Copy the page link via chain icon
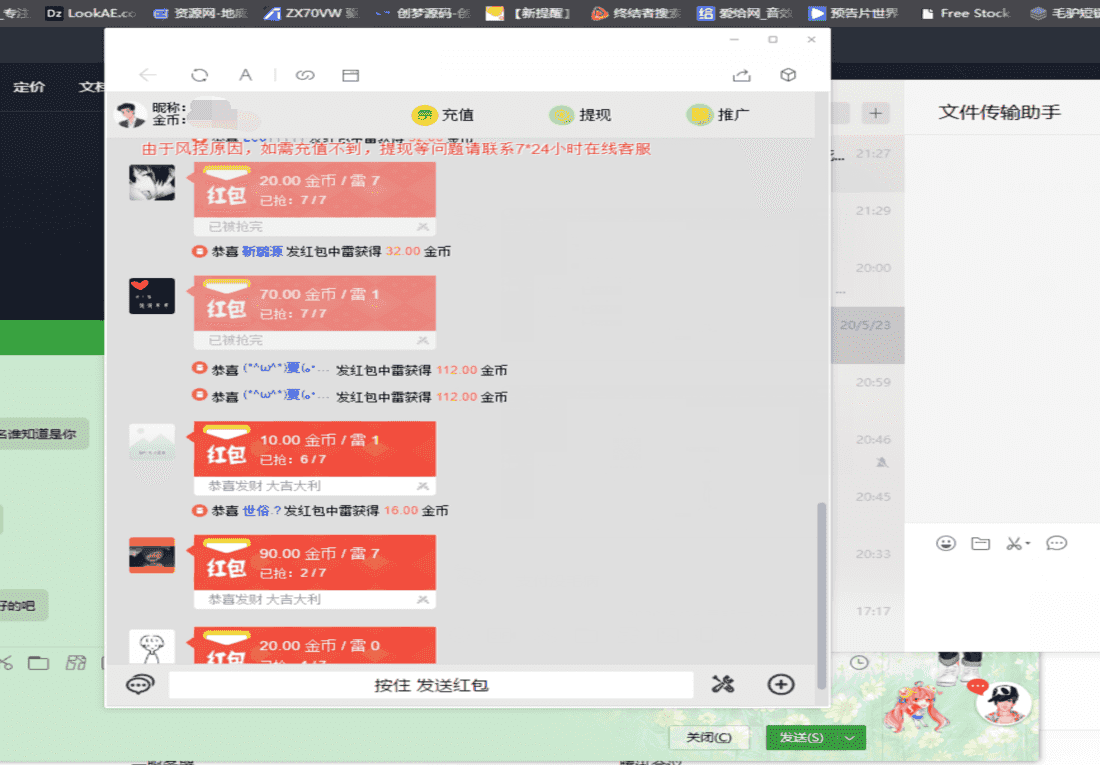Image resolution: width=1100 pixels, height=765 pixels. 305,75
